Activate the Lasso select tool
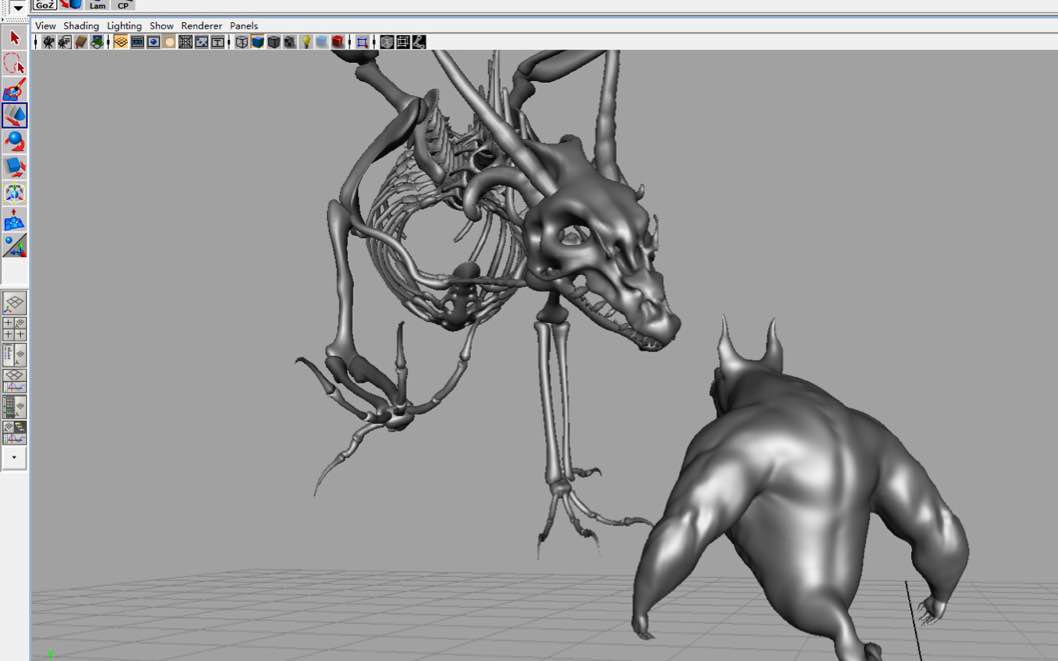The image size is (1058, 661). click(15, 63)
